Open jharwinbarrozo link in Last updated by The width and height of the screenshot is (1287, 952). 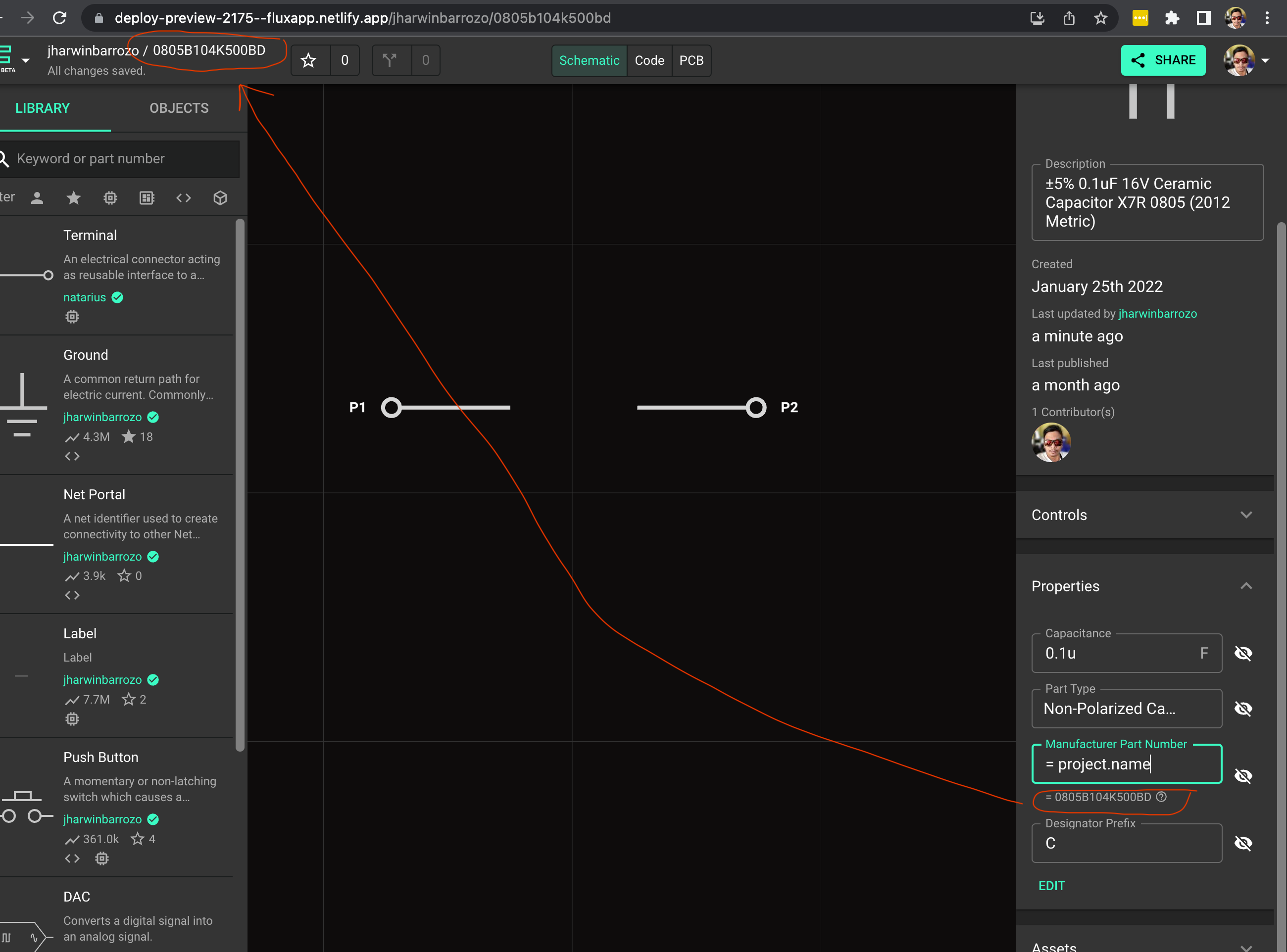coord(1157,314)
